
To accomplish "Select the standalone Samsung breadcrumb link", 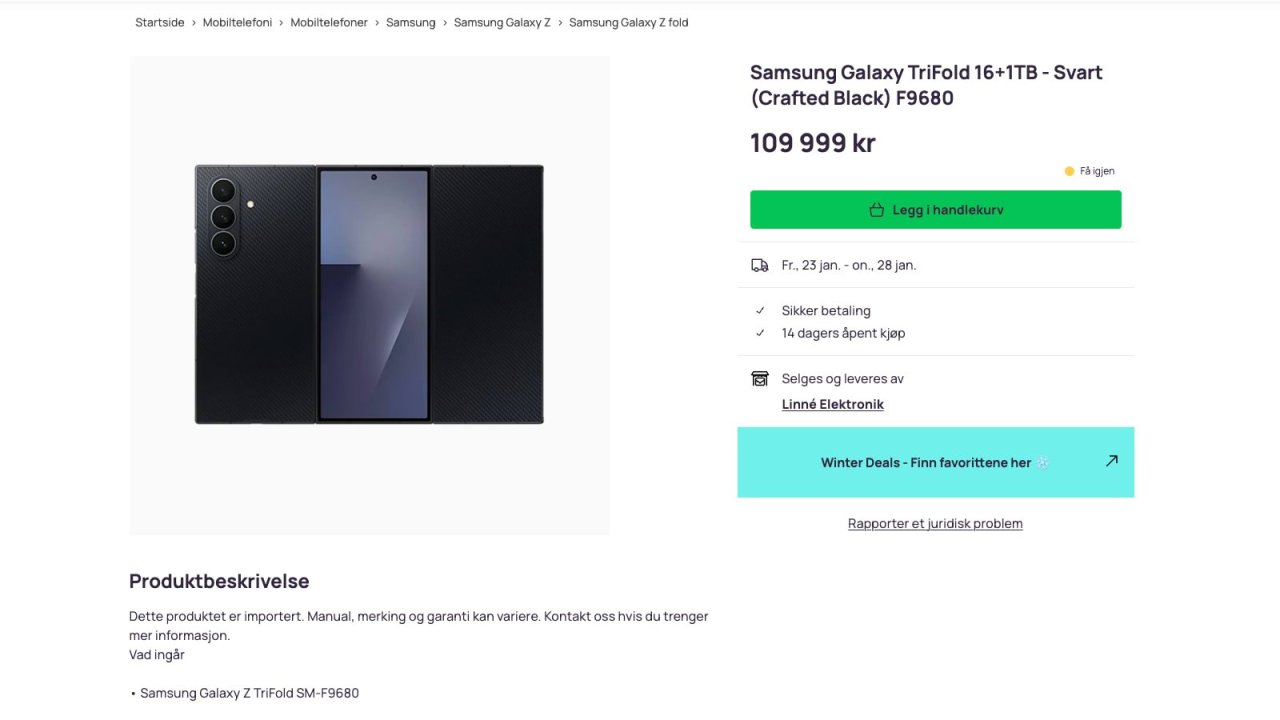I will (x=411, y=22).
